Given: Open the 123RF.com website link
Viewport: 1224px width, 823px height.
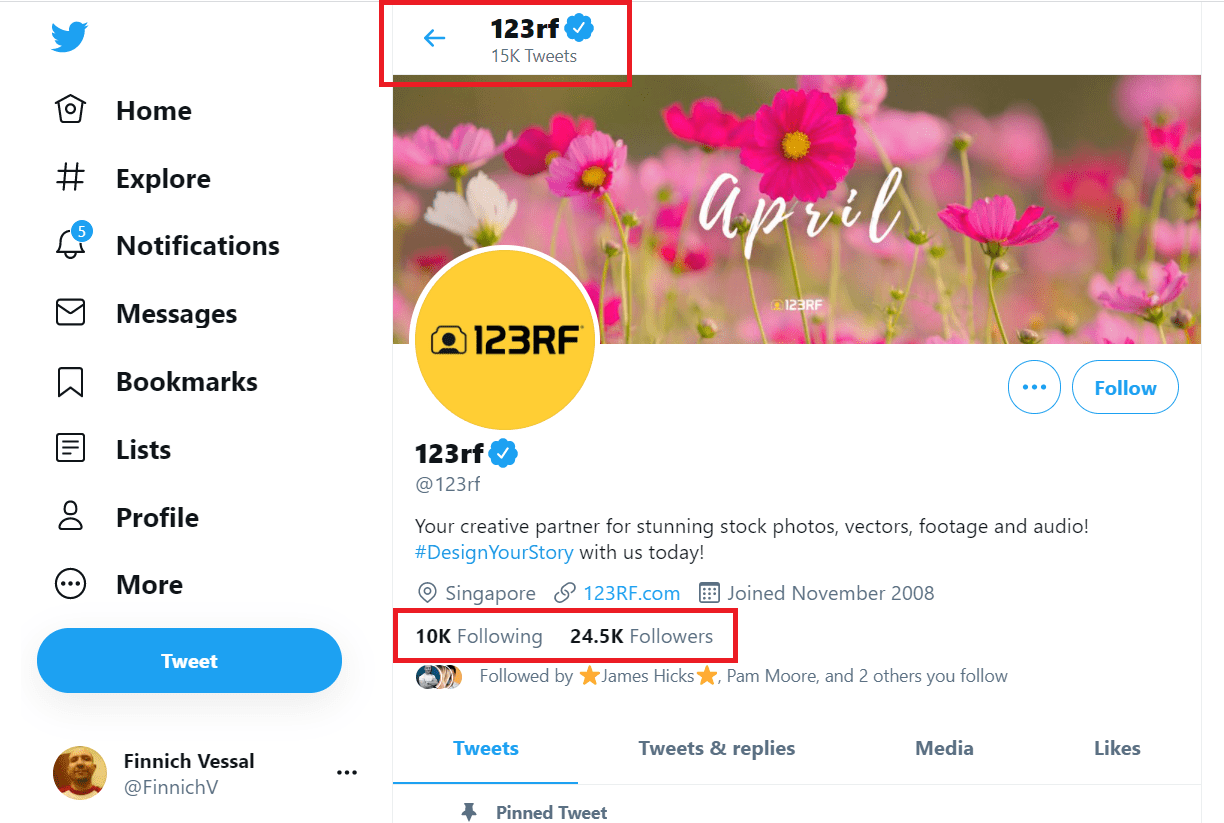Looking at the screenshot, I should coord(631,593).
